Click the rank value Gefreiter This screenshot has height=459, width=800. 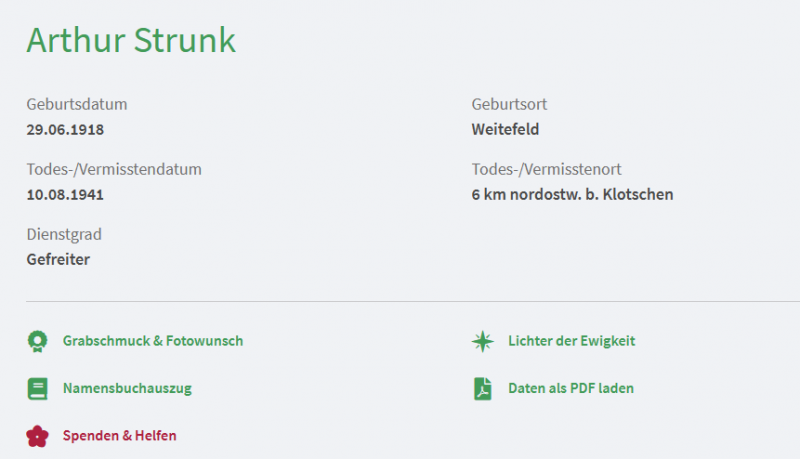click(58, 259)
